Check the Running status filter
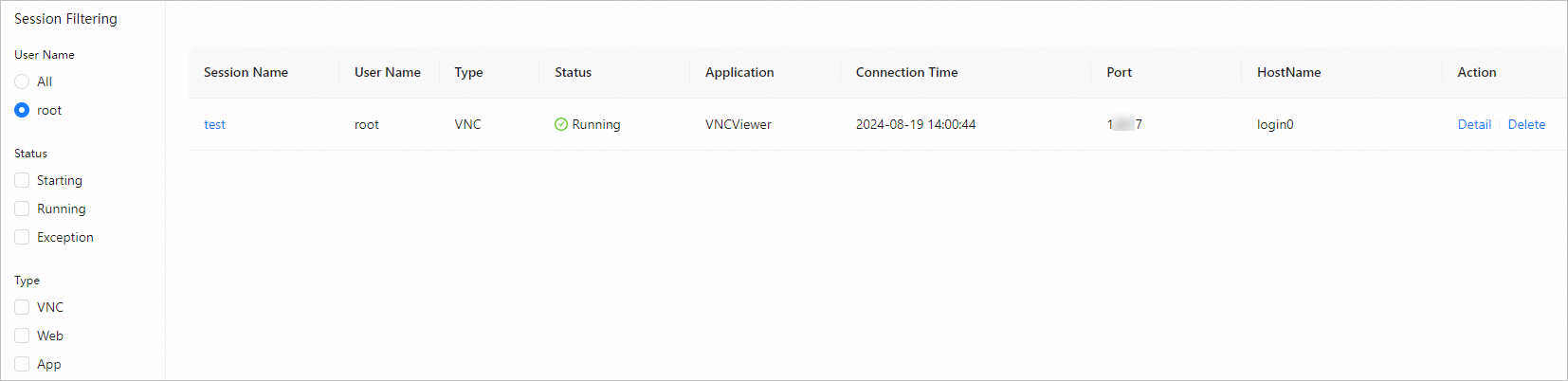Screen dimensions: 1568x381 coord(22,209)
